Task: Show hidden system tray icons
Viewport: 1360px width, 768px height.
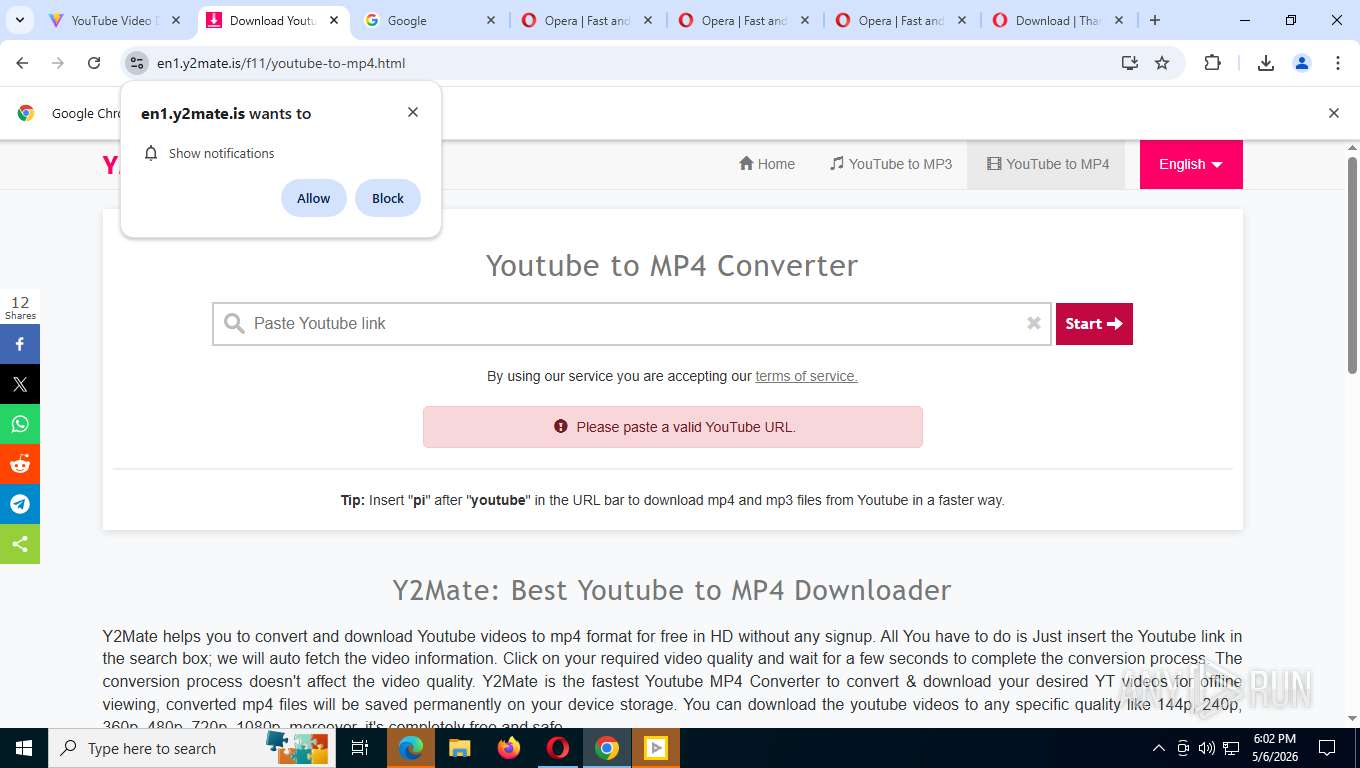Action: pos(1159,748)
